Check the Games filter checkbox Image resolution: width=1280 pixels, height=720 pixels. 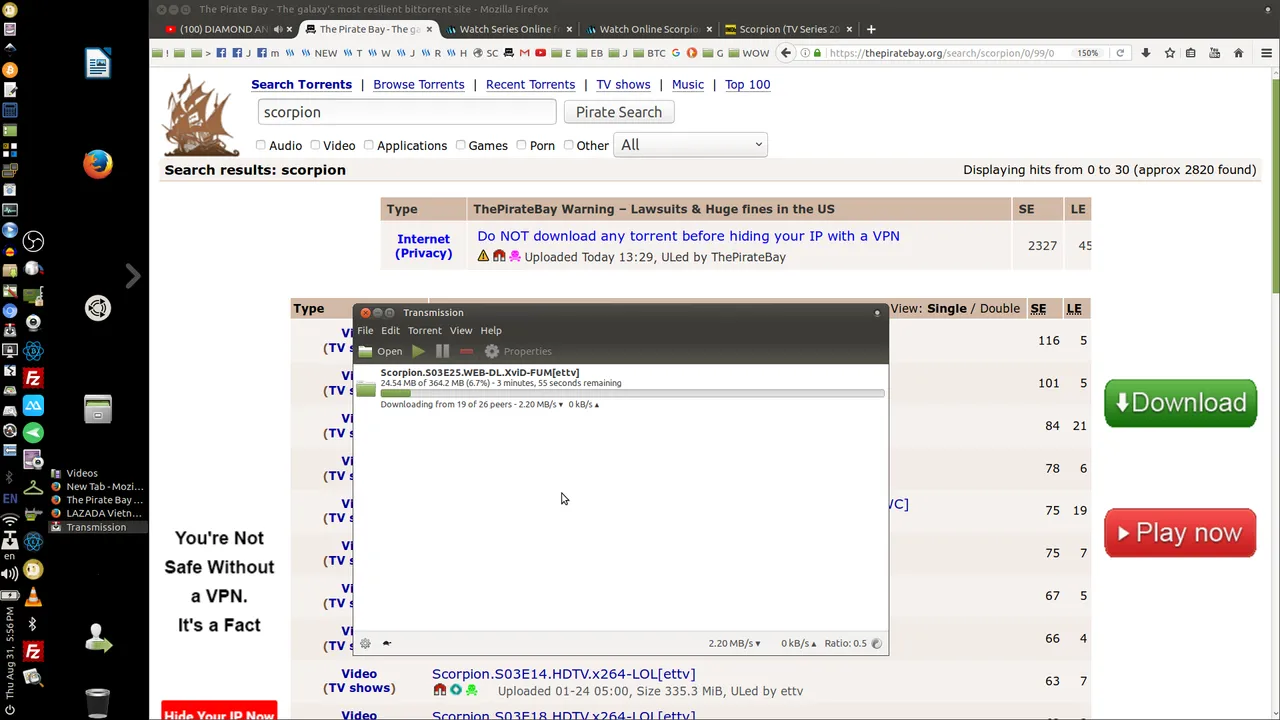(x=460, y=145)
